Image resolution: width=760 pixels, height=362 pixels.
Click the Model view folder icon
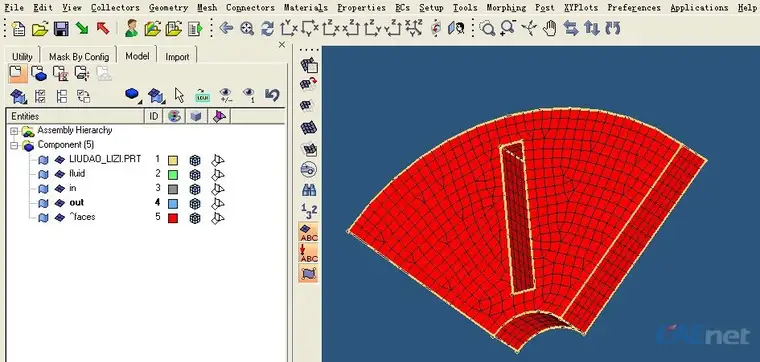(x=18, y=74)
